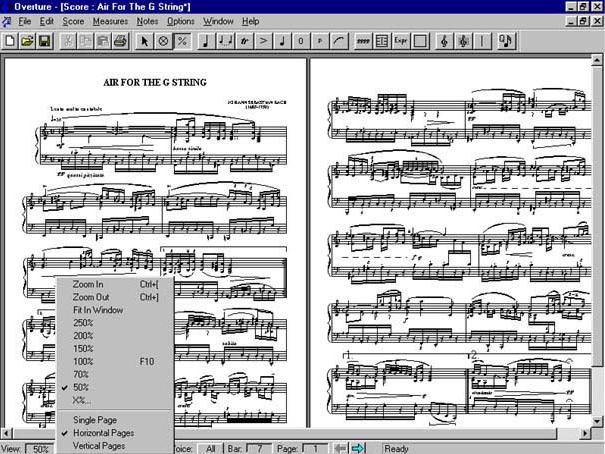Choose Zoom Out from the popup menu
The width and height of the screenshot is (605, 454).
tap(115, 297)
